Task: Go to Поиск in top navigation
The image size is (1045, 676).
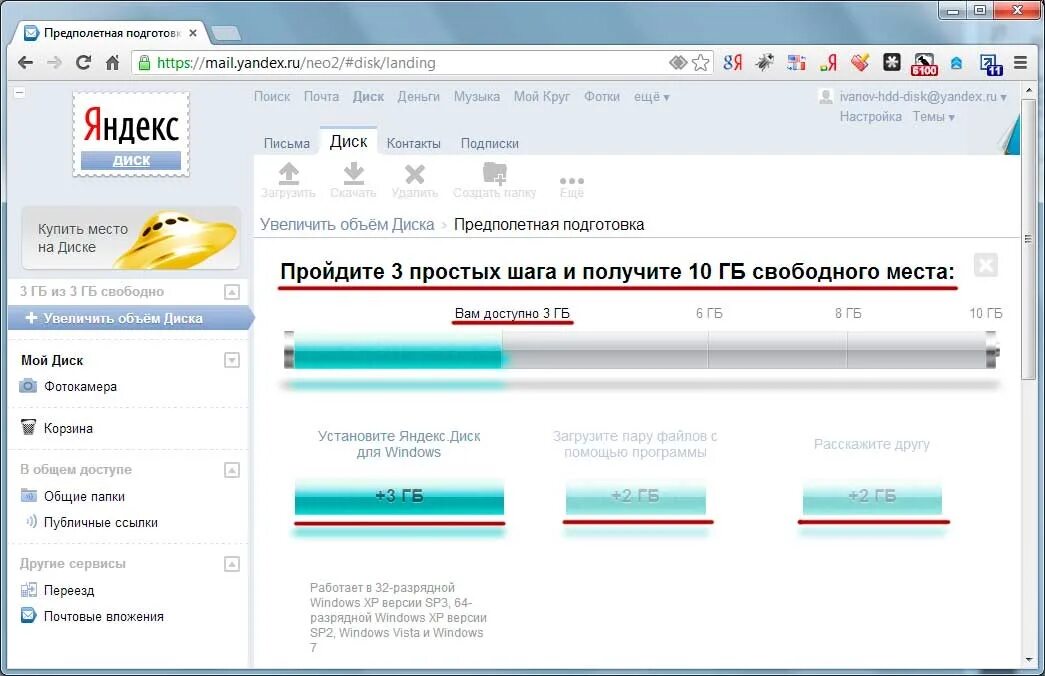Action: tap(272, 97)
